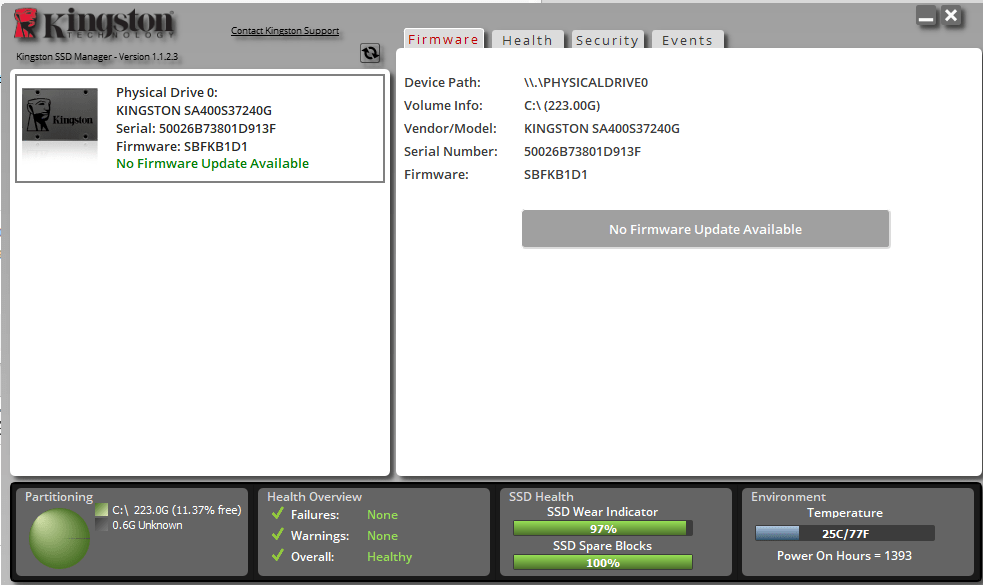The width and height of the screenshot is (983, 585).
Task: Click the Partitioning panel heading
Action: (x=59, y=497)
